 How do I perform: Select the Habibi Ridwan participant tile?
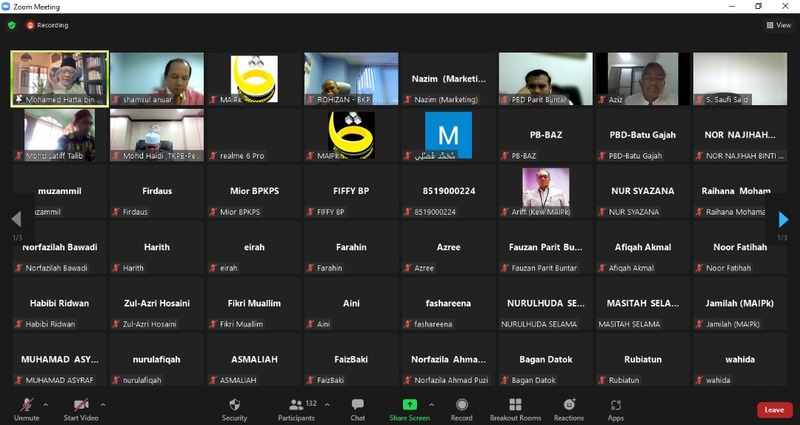(60, 304)
